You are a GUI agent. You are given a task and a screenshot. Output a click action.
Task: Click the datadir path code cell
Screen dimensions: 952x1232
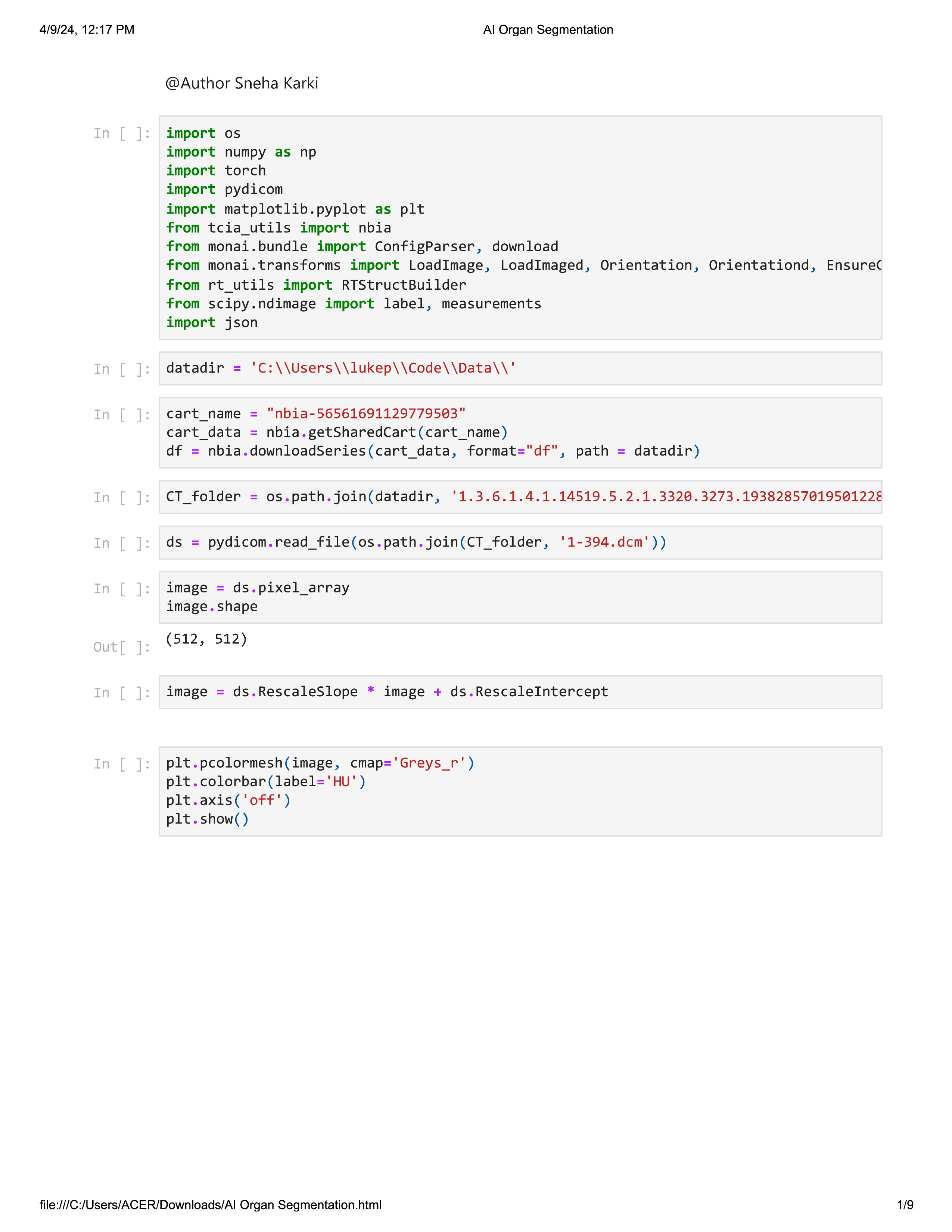pyautogui.click(x=520, y=368)
